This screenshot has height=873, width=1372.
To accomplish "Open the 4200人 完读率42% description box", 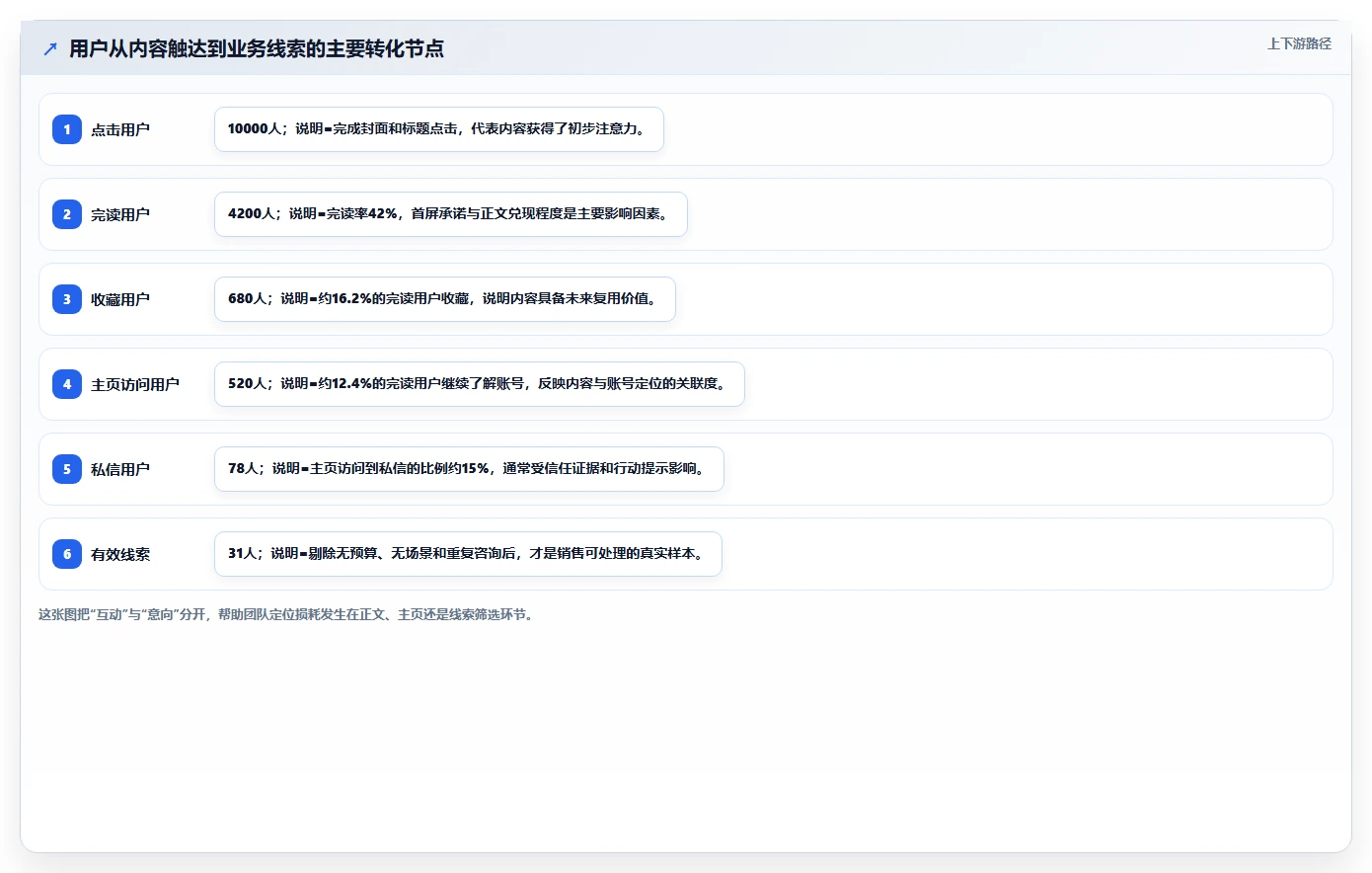I will pyautogui.click(x=451, y=214).
